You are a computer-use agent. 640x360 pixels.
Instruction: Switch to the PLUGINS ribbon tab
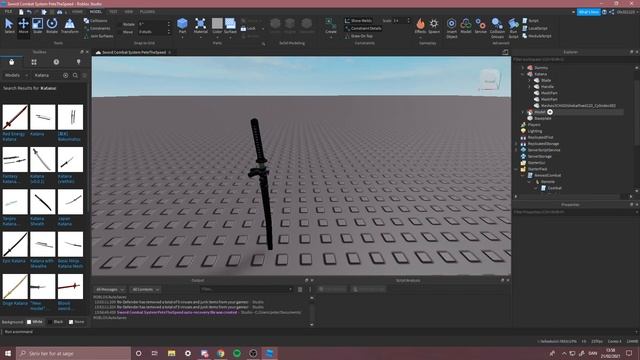tap(147, 12)
